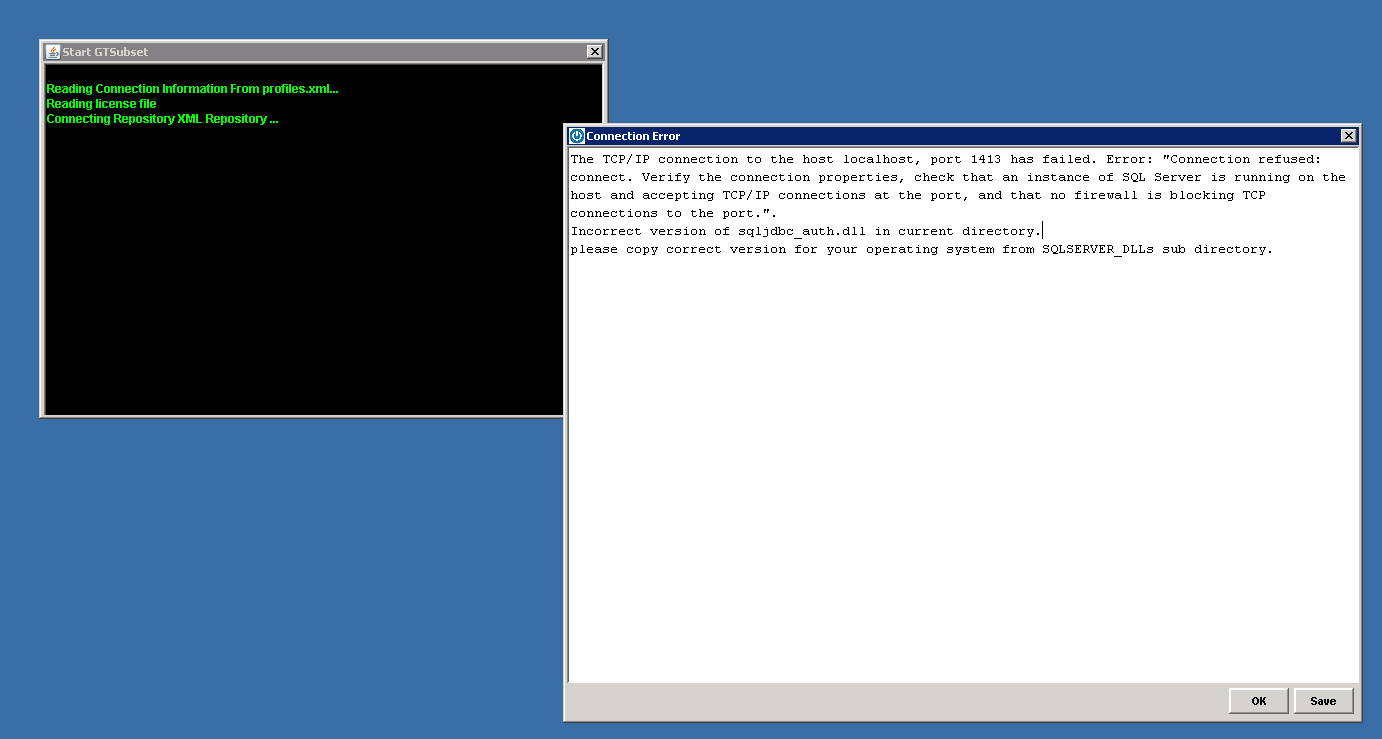
Task: Click OK in the Connection Error dialog
Action: [x=1258, y=701]
